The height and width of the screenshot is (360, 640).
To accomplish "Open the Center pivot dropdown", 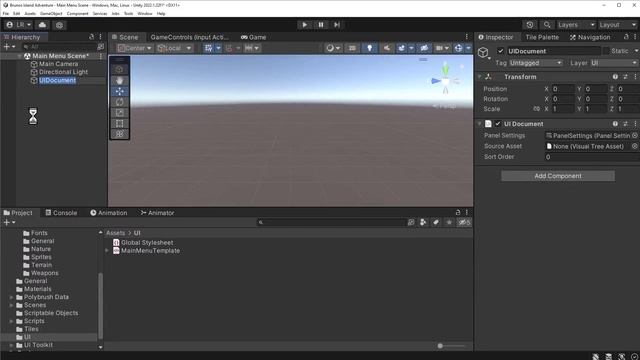I will coord(134,48).
